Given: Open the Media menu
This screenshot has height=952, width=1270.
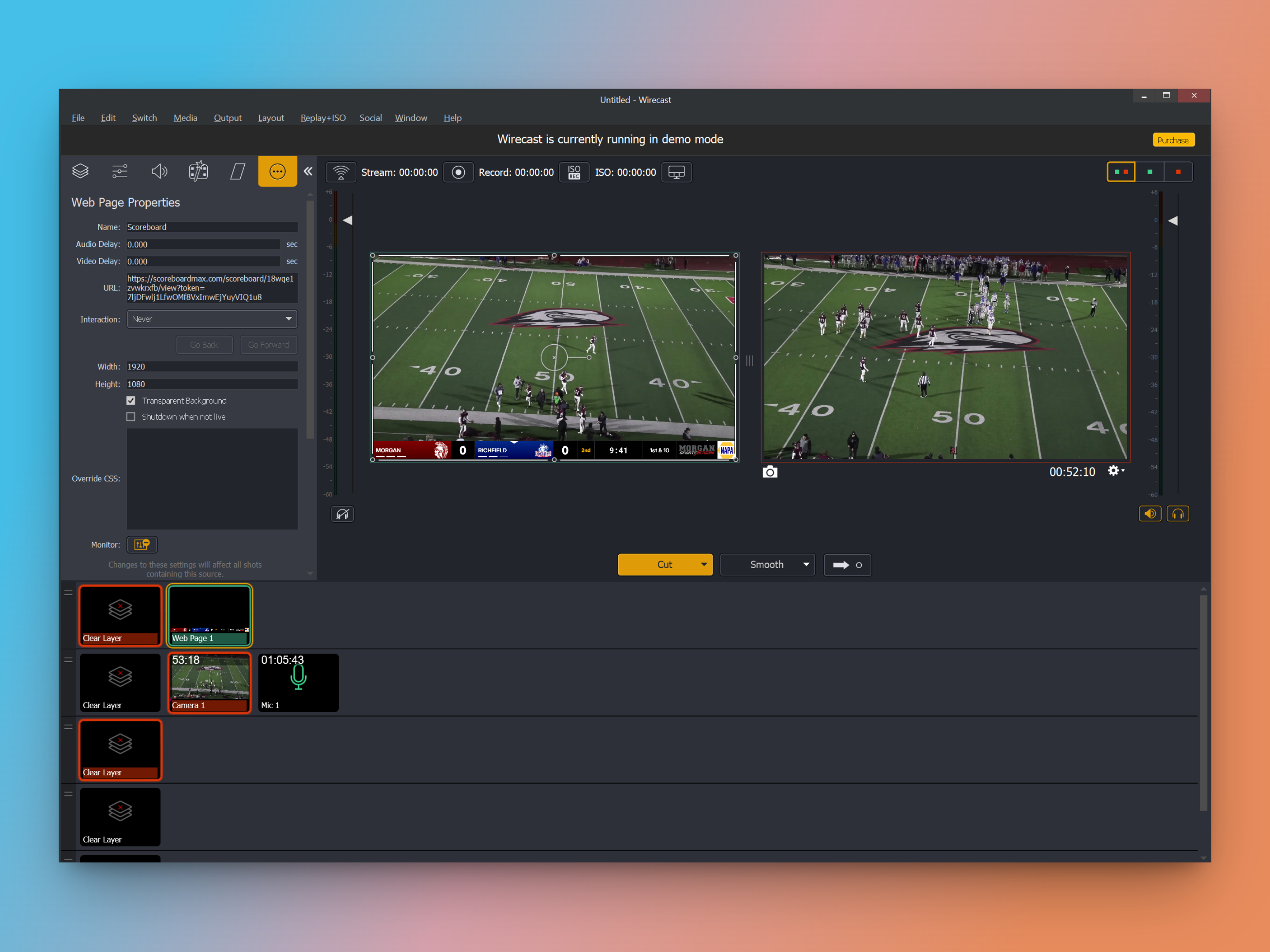Looking at the screenshot, I should tap(186, 118).
